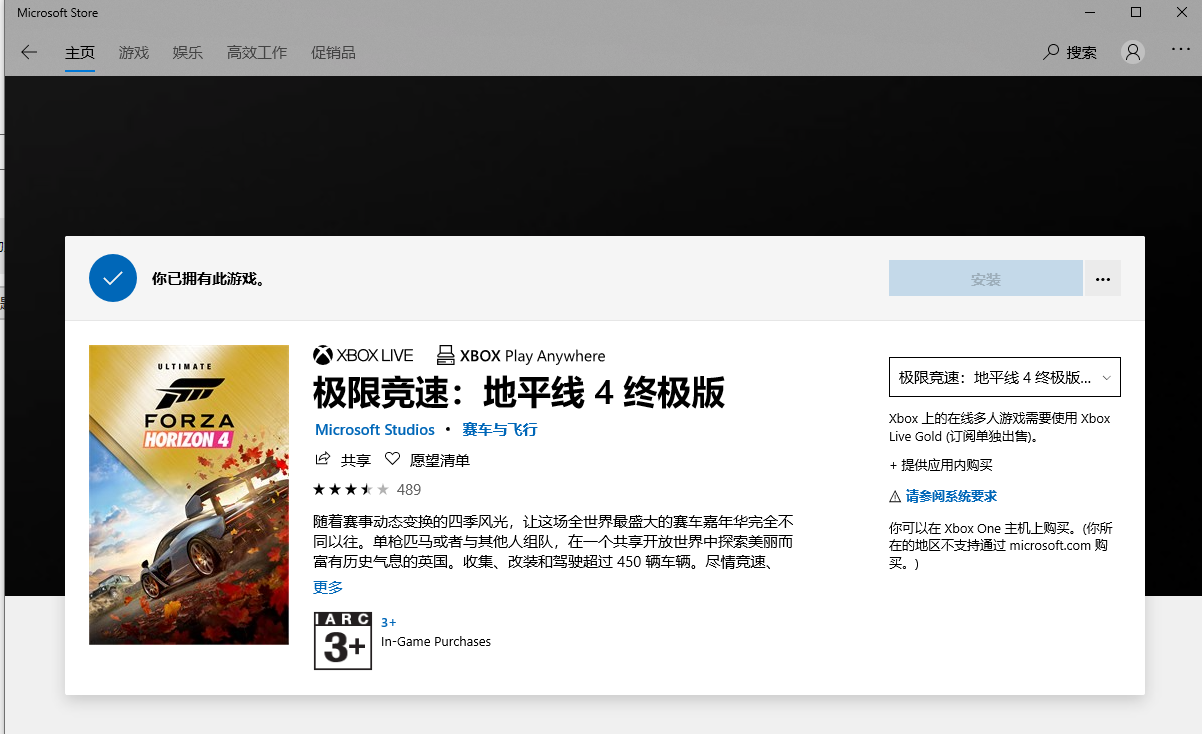Maximize the Microsoft Store window

[1136, 12]
